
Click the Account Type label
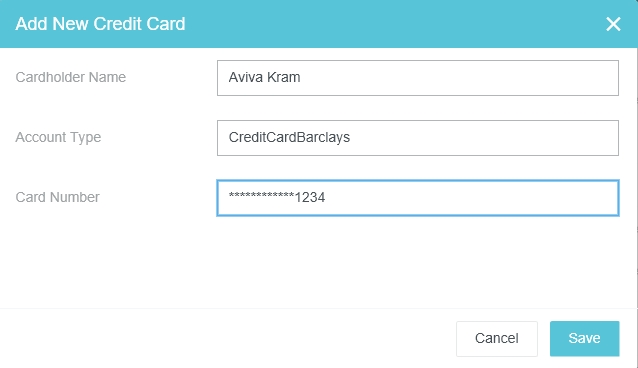pos(58,138)
